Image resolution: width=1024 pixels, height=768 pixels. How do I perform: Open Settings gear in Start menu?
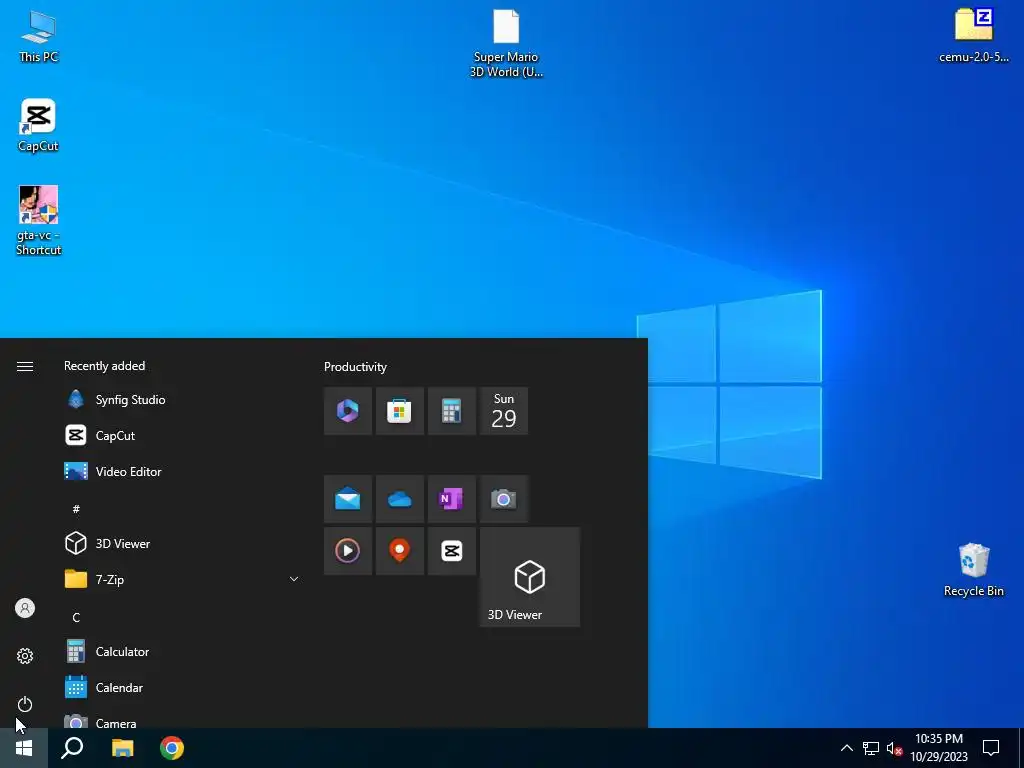click(x=25, y=656)
